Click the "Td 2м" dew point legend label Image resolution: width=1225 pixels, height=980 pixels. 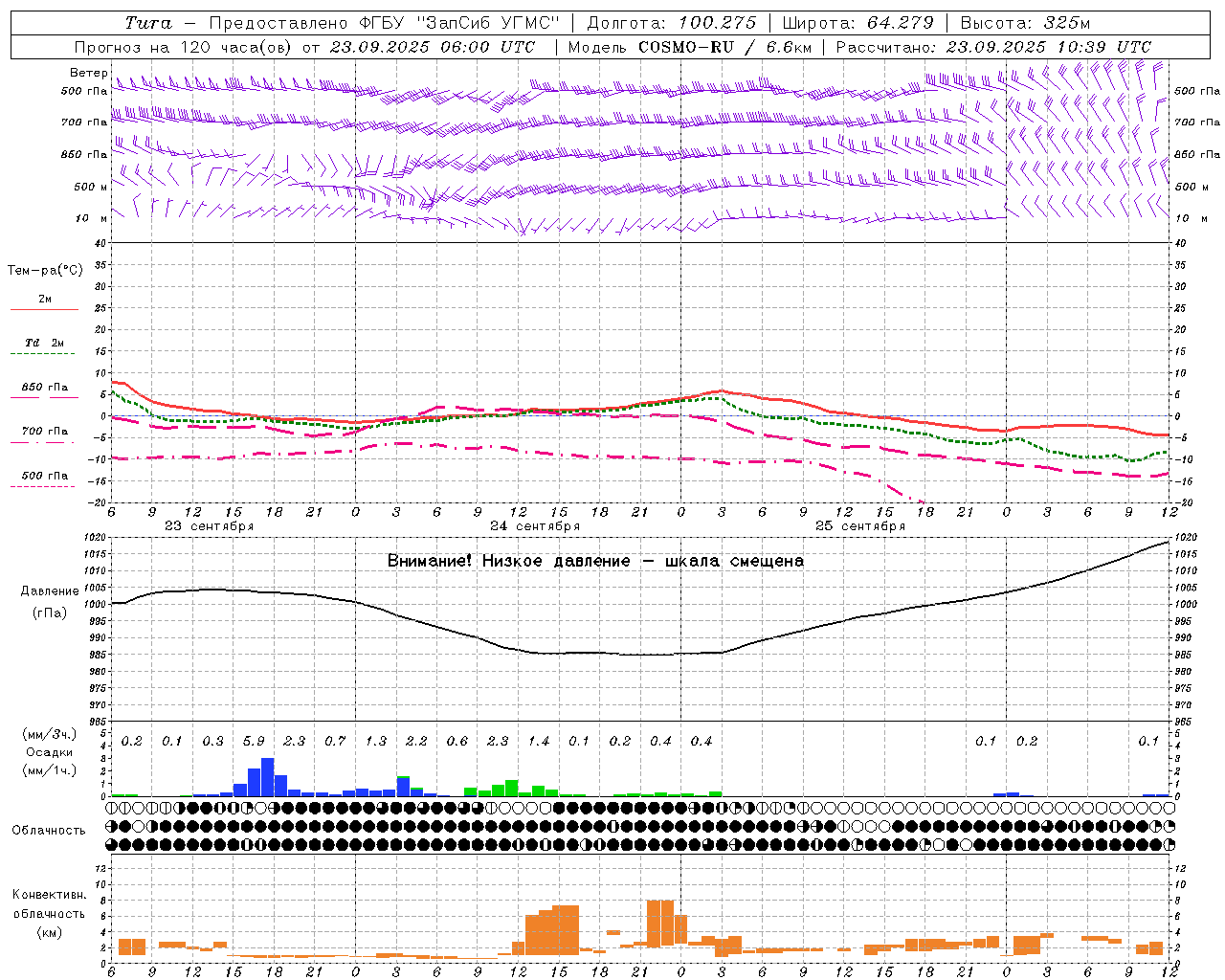pyautogui.click(x=44, y=343)
